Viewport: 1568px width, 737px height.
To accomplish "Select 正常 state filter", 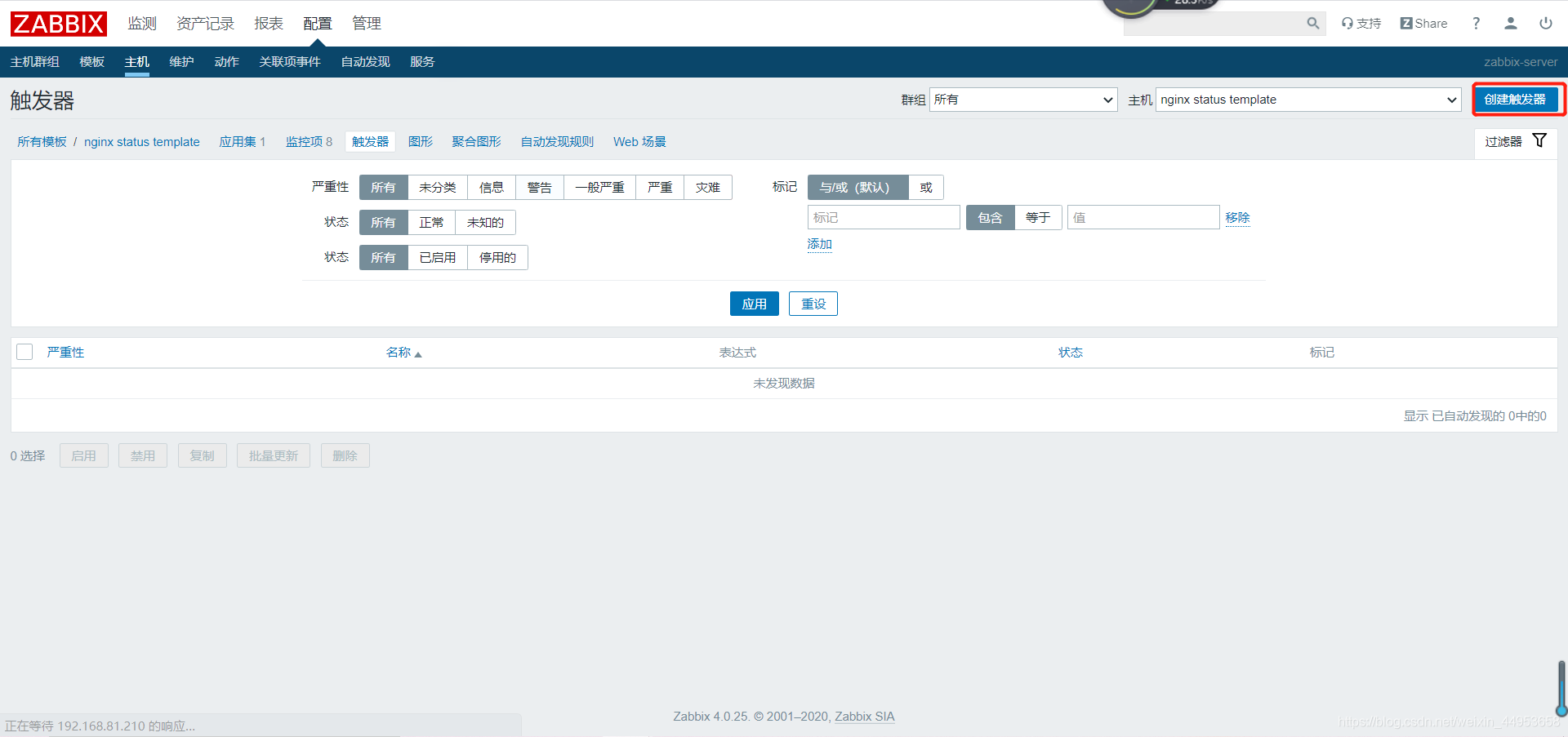I will tap(432, 223).
